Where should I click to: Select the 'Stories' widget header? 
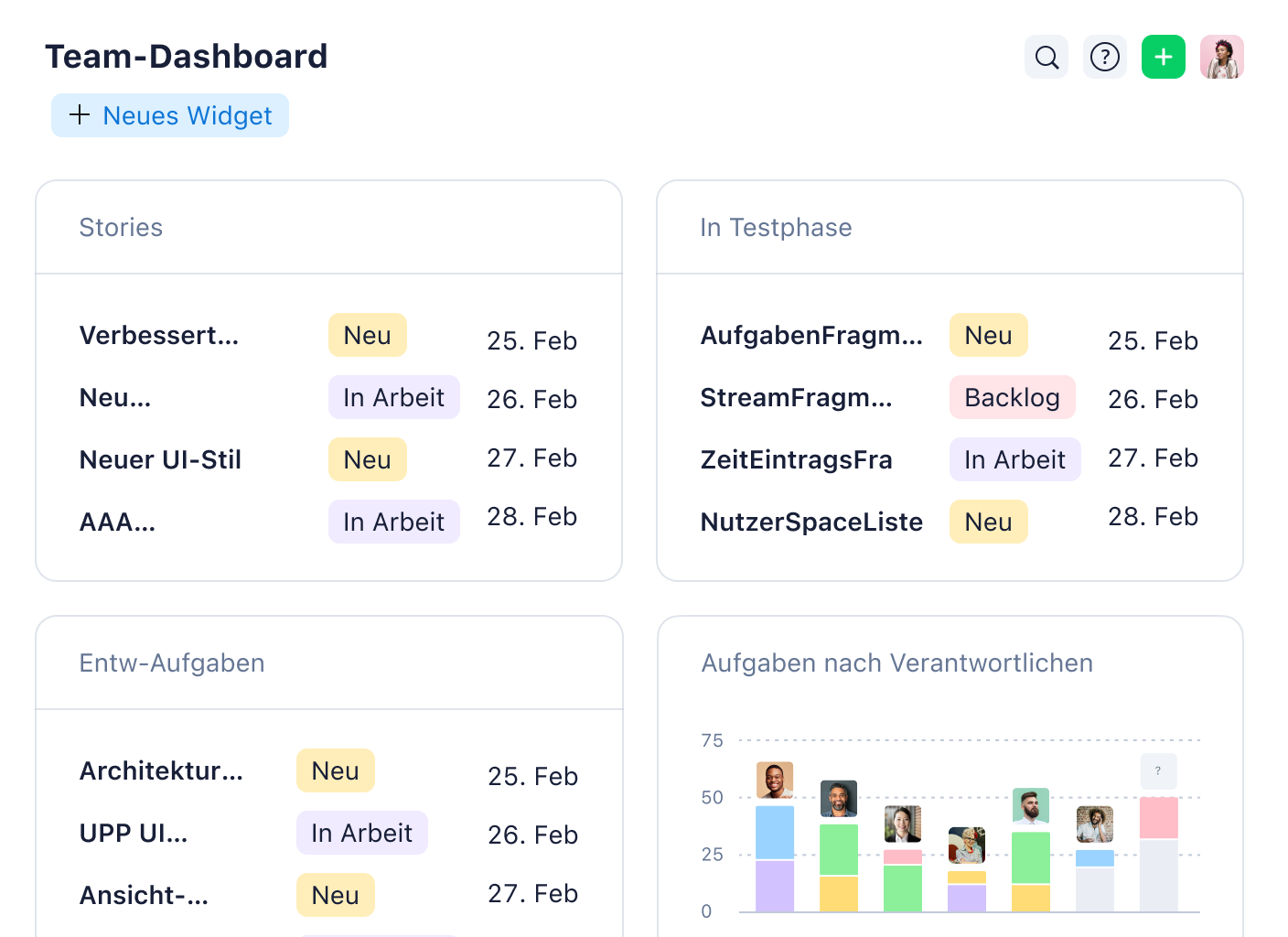[121, 227]
